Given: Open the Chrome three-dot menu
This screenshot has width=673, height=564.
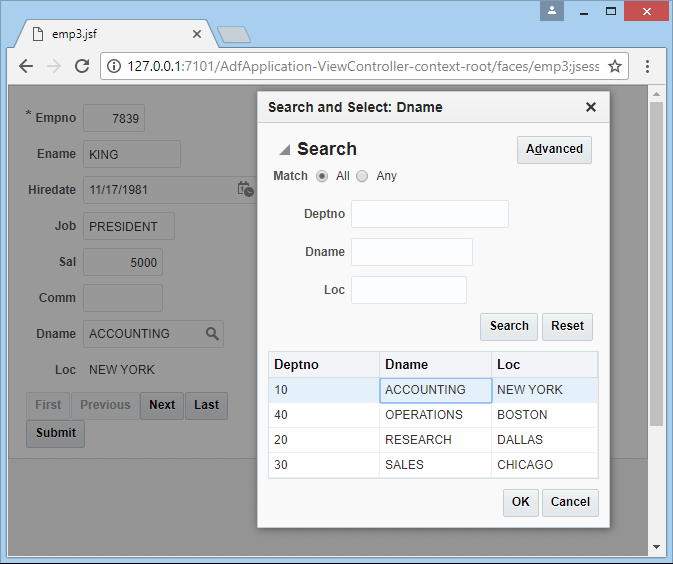Looking at the screenshot, I should click(x=647, y=67).
